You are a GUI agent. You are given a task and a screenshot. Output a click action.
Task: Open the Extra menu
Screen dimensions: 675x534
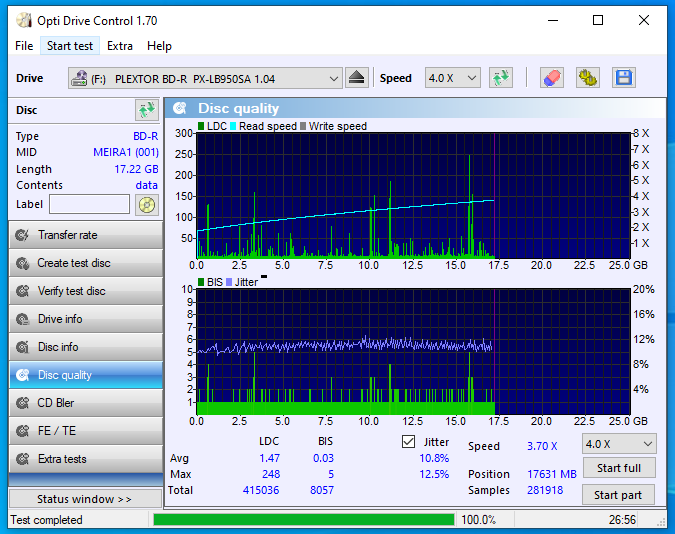(120, 46)
